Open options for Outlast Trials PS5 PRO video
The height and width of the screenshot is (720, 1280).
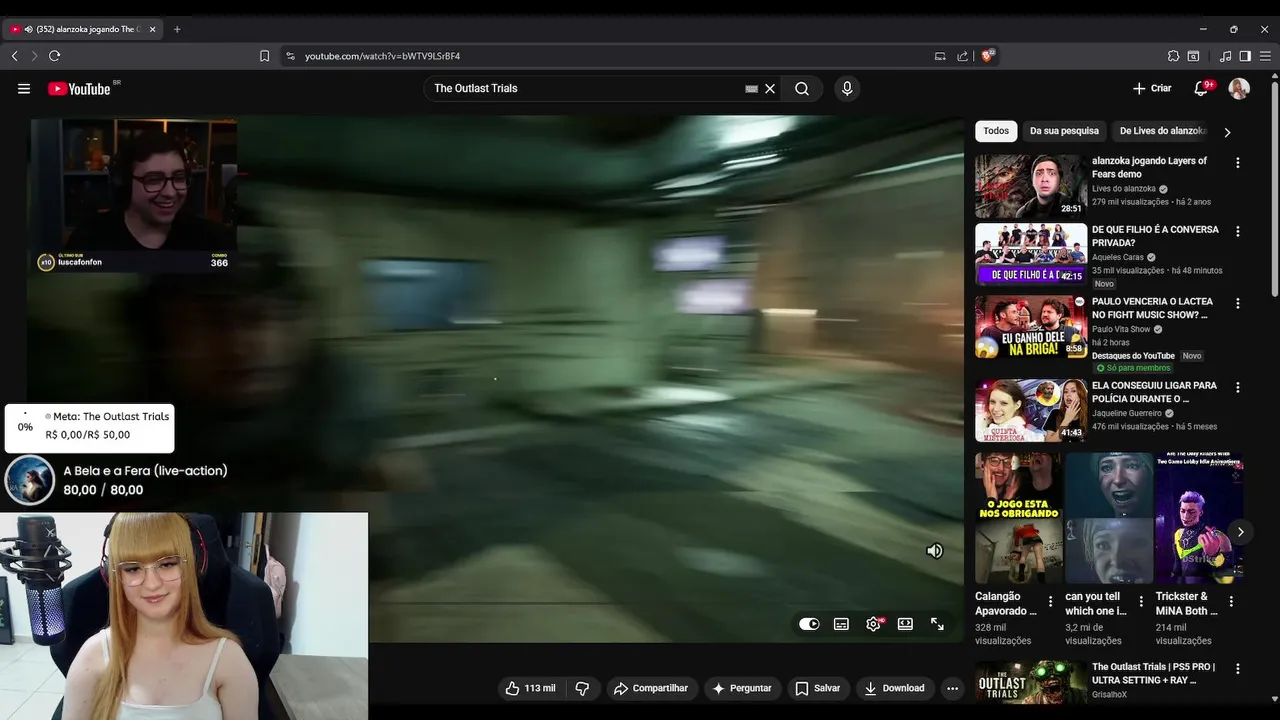1238,669
